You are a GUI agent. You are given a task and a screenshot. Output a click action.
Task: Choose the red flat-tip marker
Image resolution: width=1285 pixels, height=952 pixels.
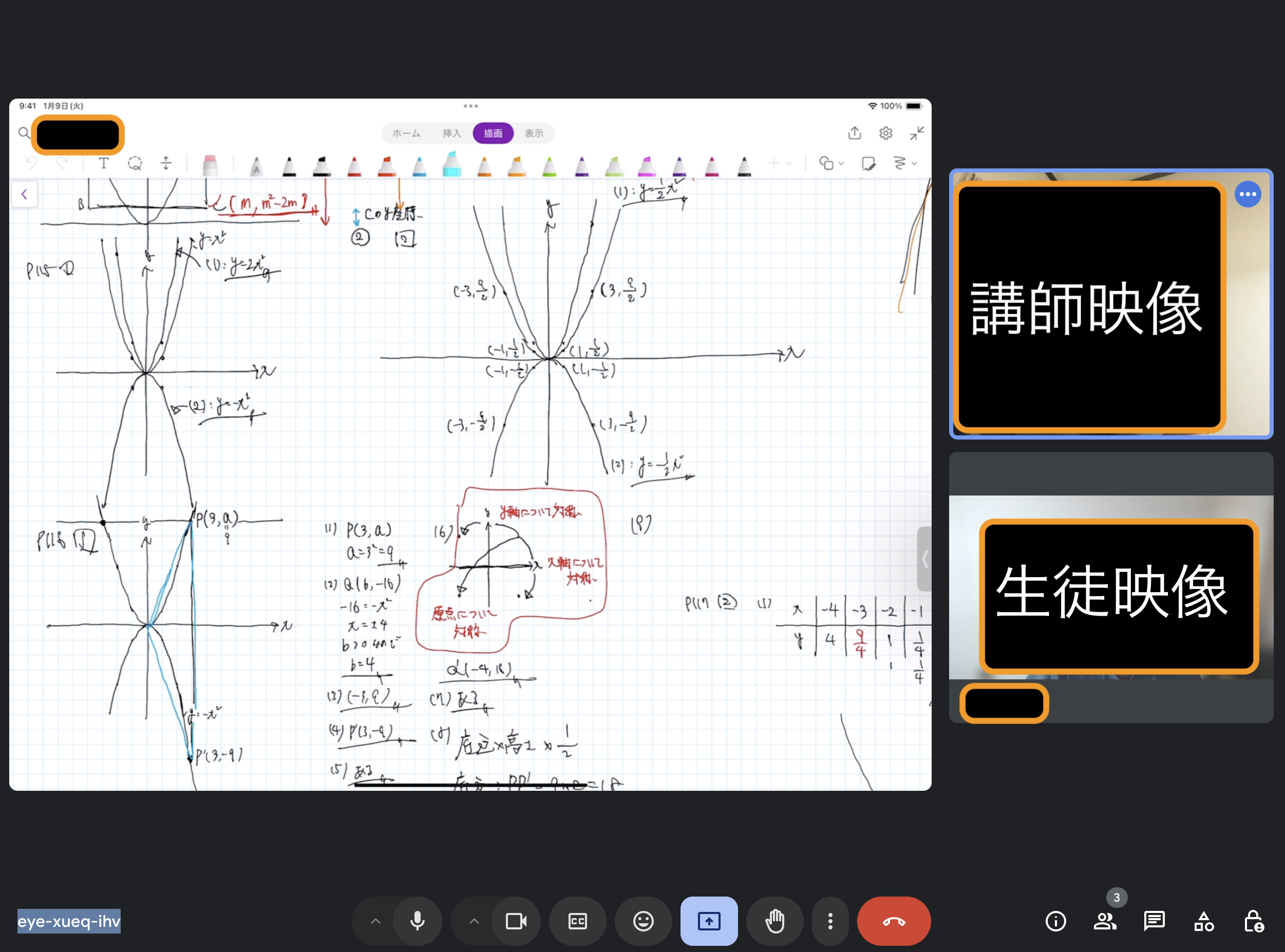(387, 166)
